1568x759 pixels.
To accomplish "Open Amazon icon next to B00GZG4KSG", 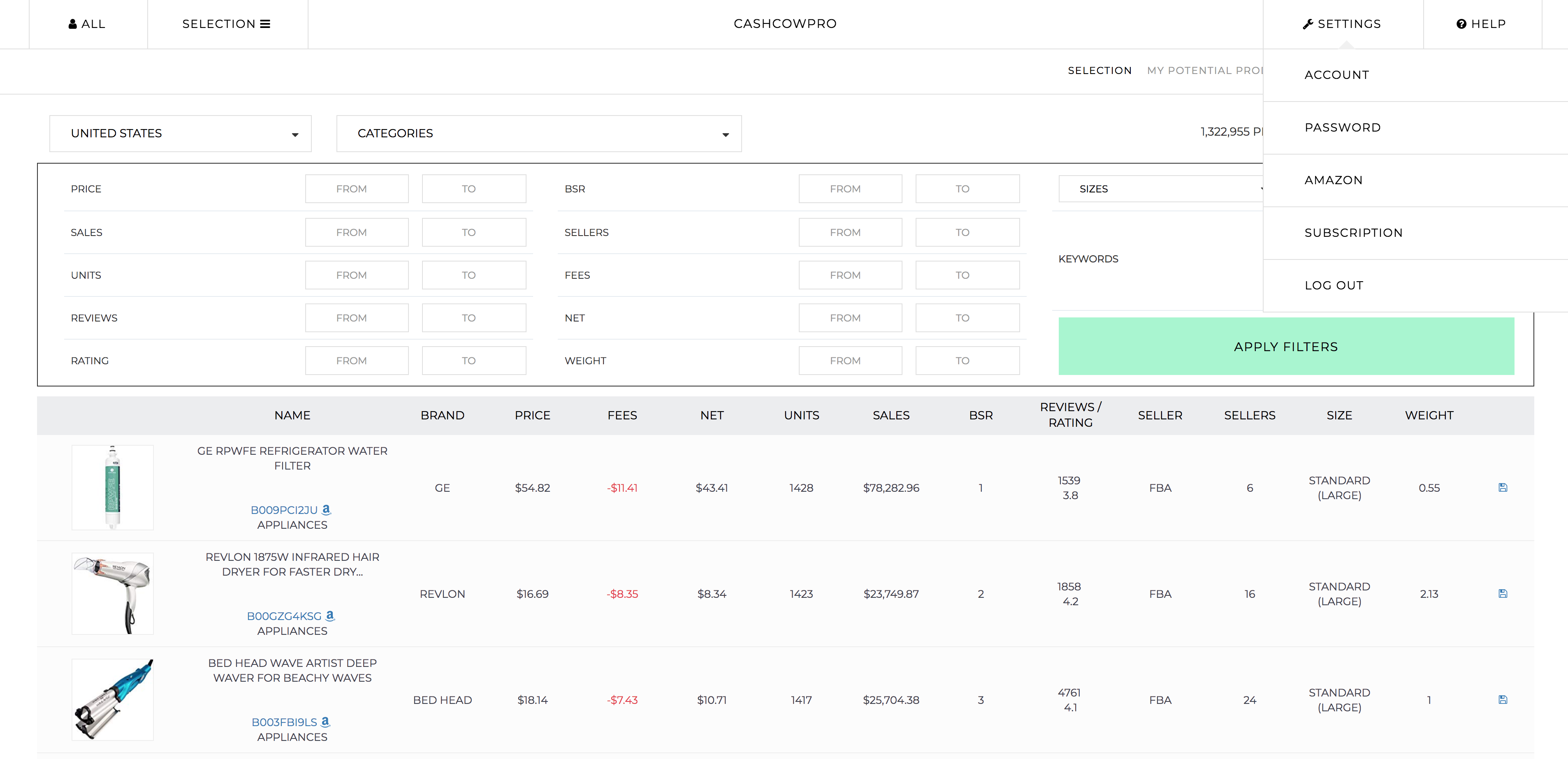I will click(330, 616).
